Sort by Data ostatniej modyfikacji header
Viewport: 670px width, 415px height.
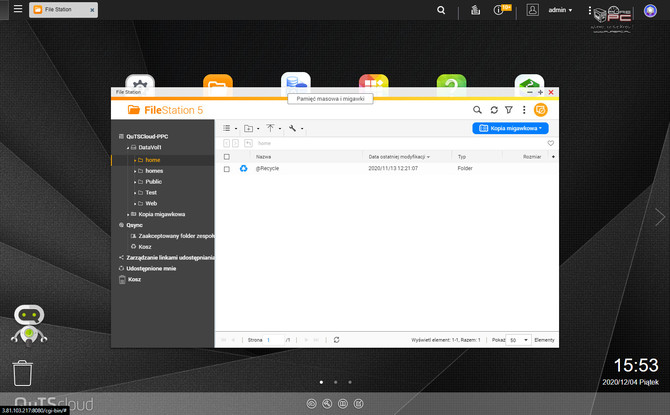(399, 157)
